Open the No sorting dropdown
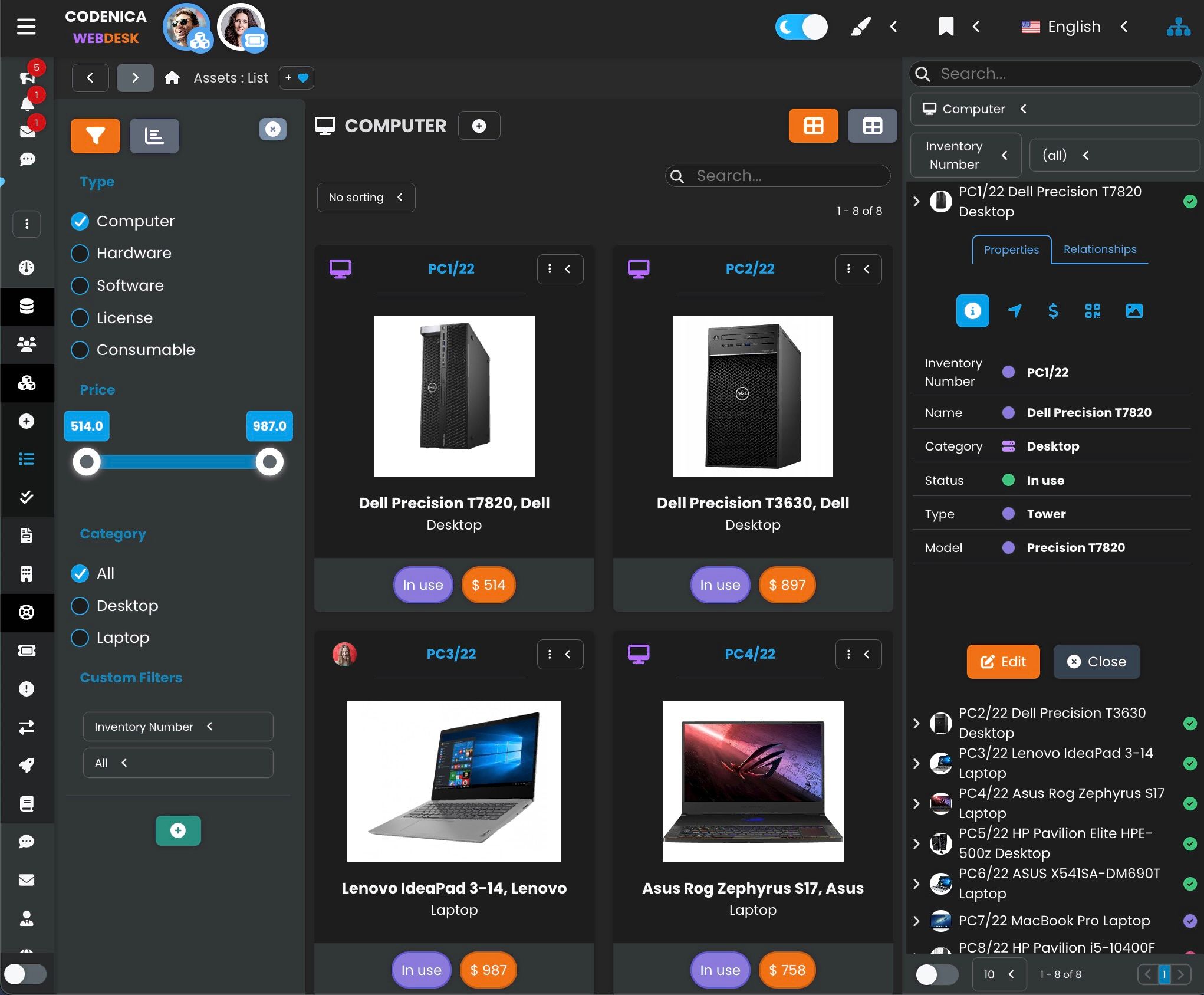Image resolution: width=1204 pixels, height=995 pixels. (366, 197)
